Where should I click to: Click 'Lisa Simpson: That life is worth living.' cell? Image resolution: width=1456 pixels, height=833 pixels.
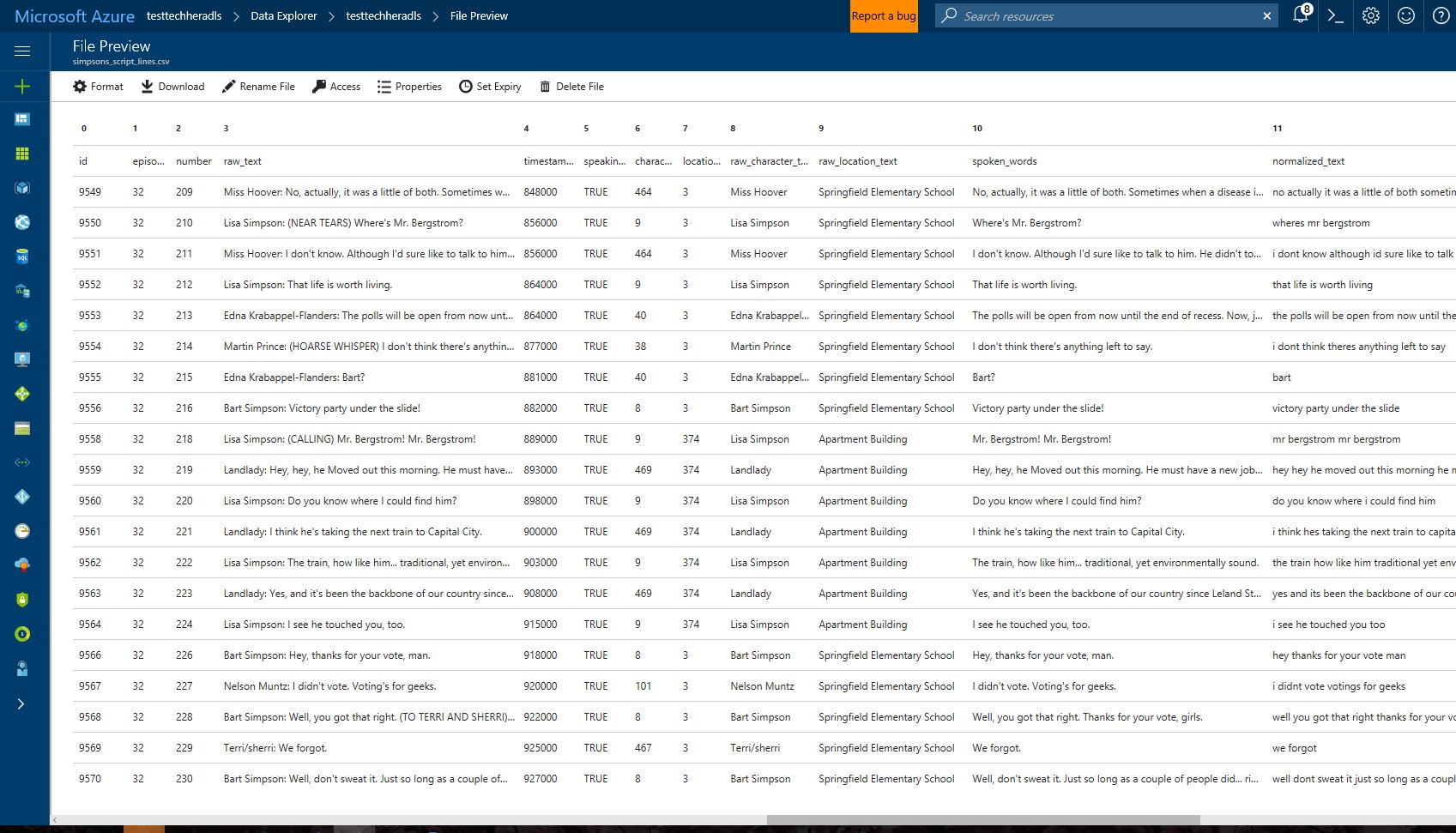tap(308, 284)
